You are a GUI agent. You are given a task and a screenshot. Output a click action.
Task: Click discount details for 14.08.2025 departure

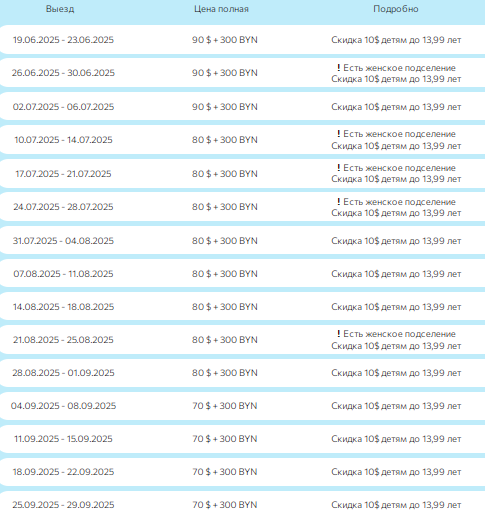tap(396, 307)
